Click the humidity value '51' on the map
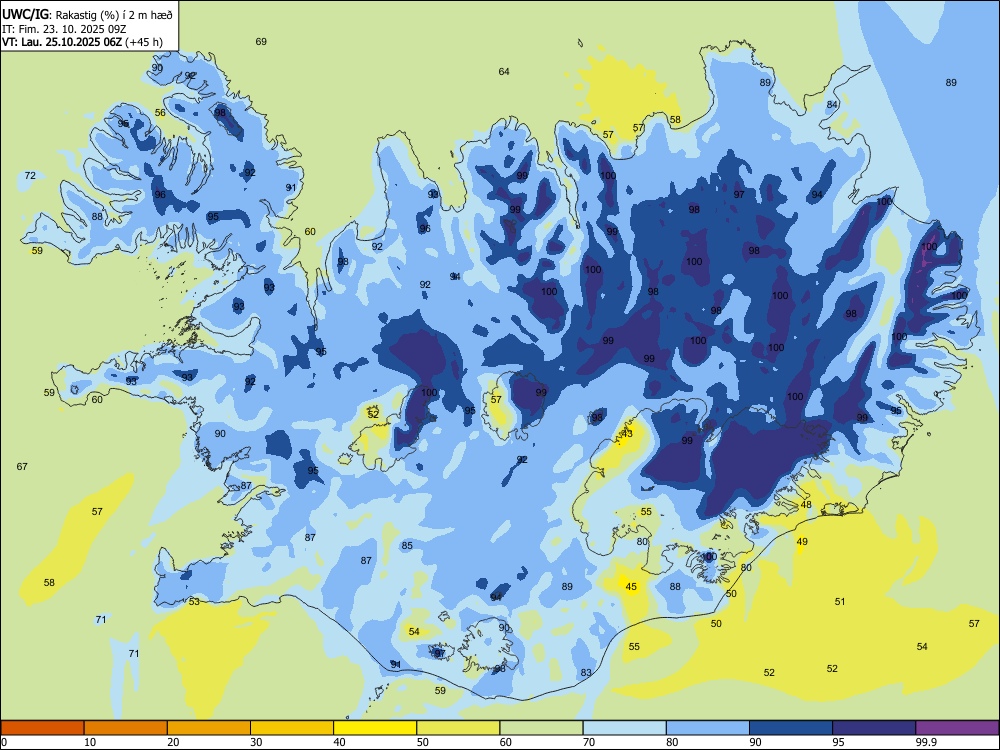The width and height of the screenshot is (1000, 750). pyautogui.click(x=840, y=601)
